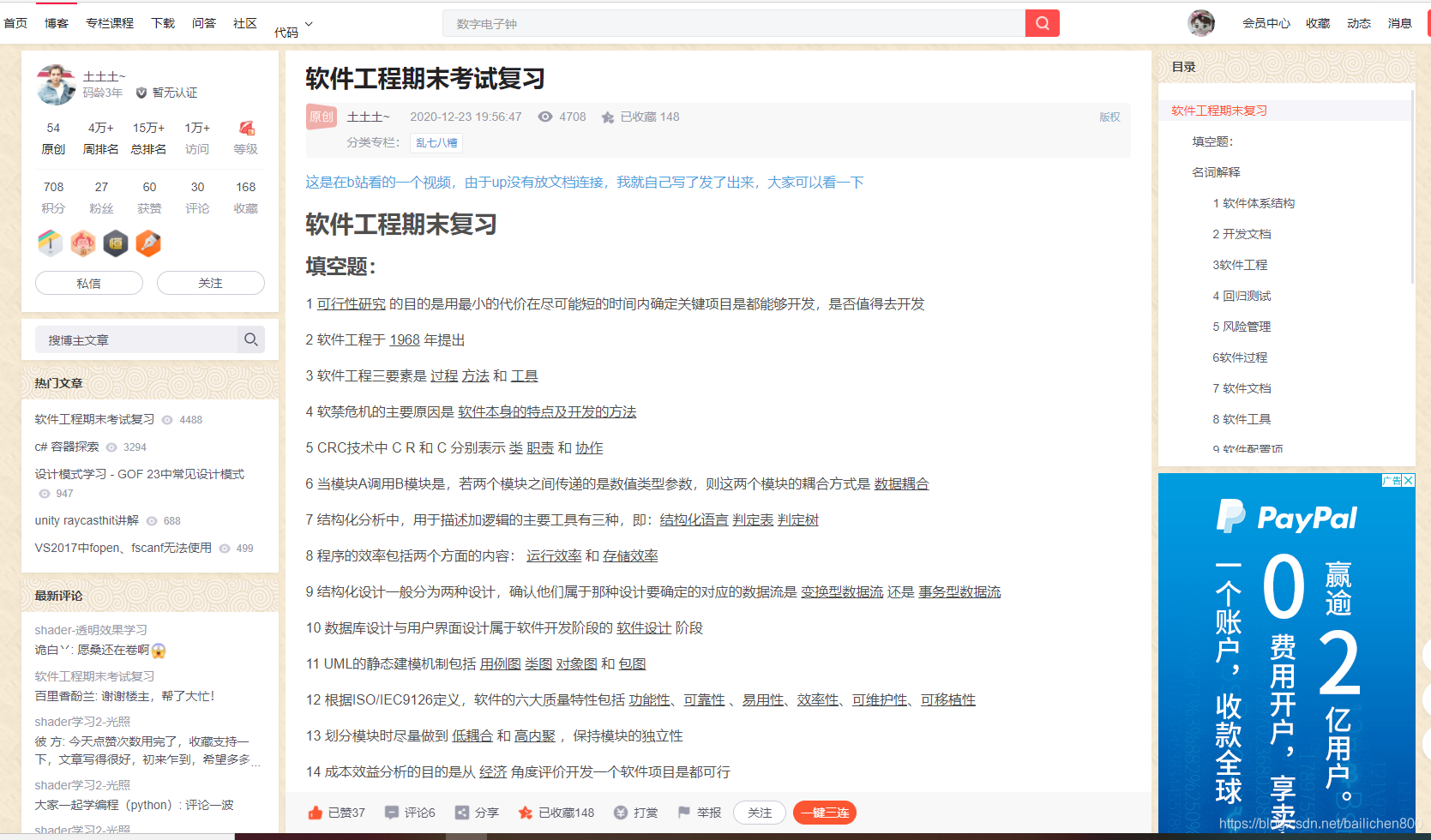Switch to the 问答 tab

(x=204, y=23)
